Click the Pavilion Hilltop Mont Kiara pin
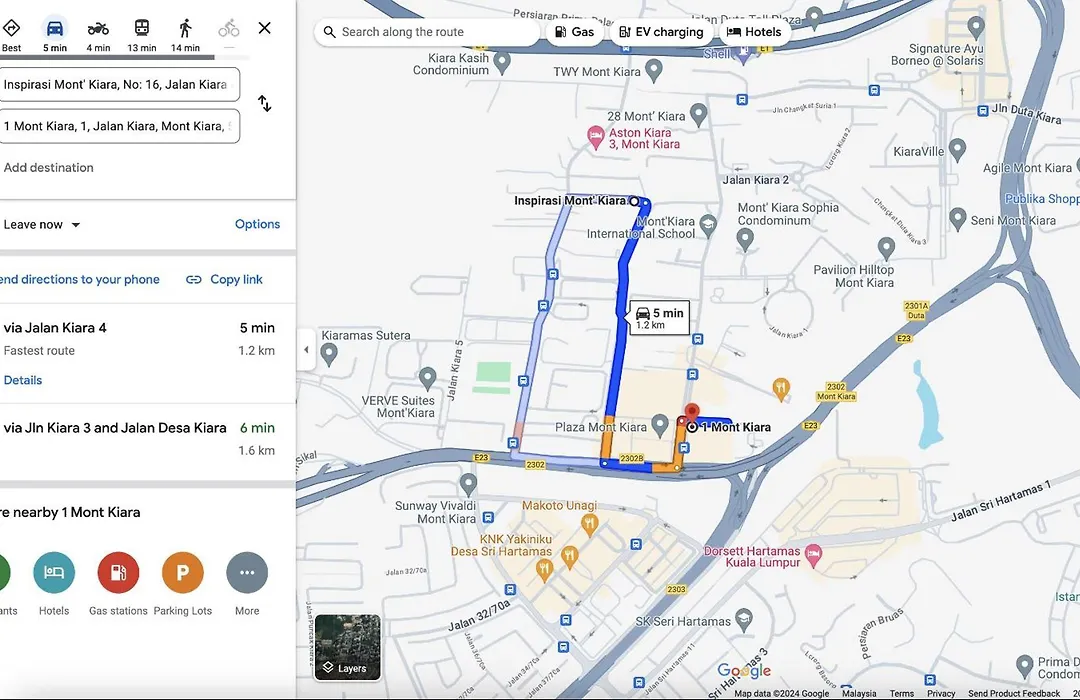Viewport: 1080px width, 700px height. point(886,248)
